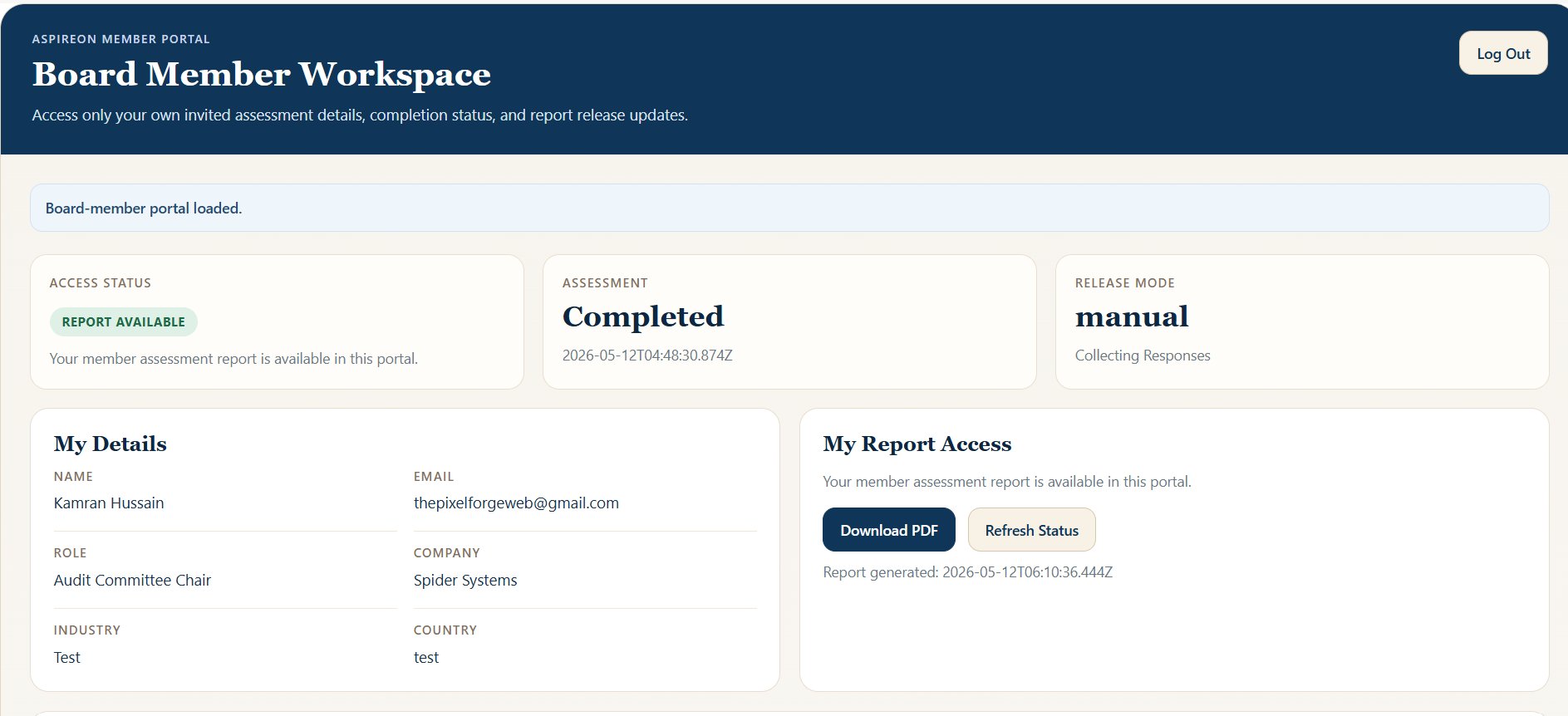The width and height of the screenshot is (1568, 716).
Task: Select the email thepixelforgeweb@gmail.com
Action: (x=516, y=503)
